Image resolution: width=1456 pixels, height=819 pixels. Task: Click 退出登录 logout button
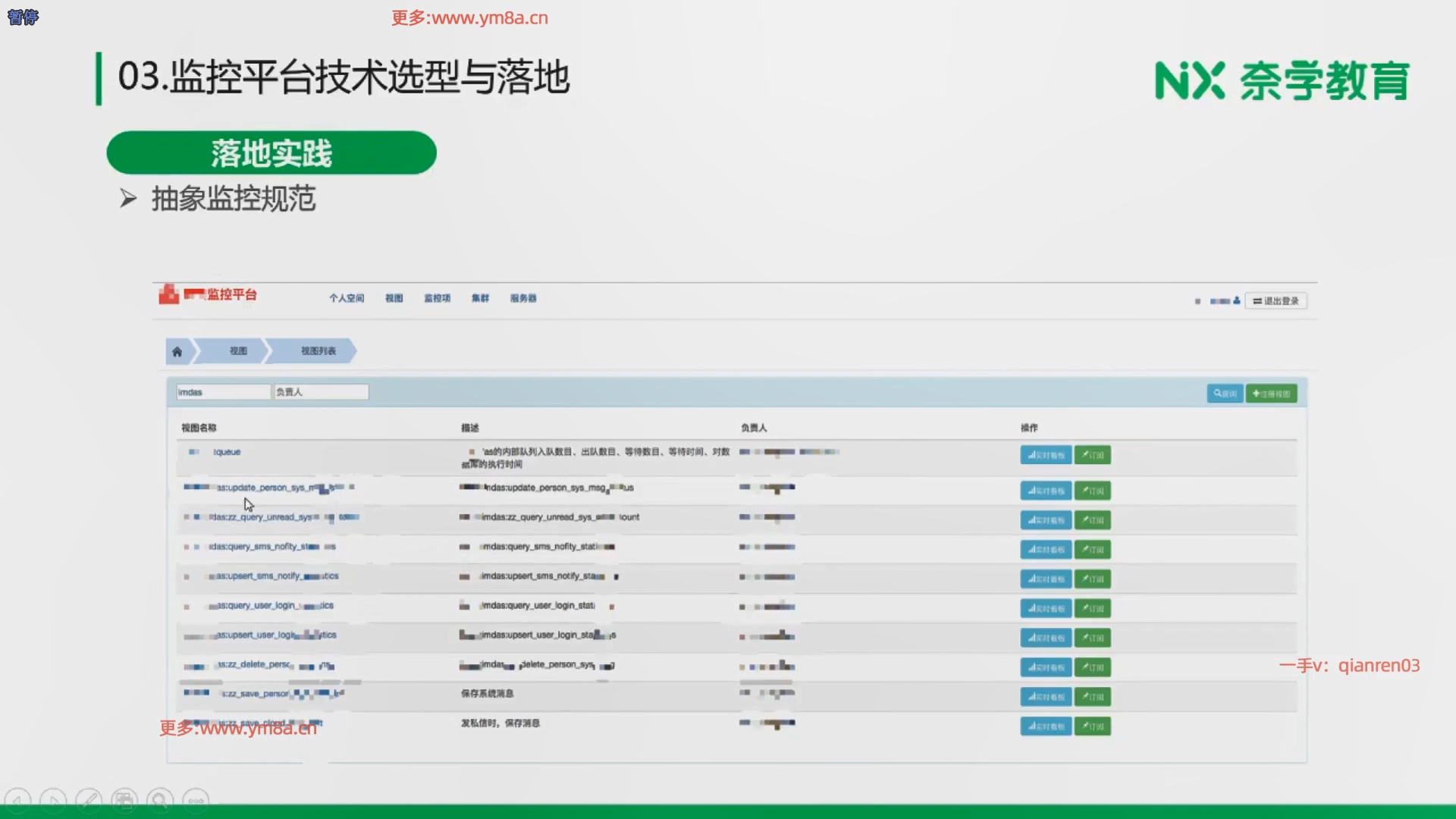(1276, 301)
